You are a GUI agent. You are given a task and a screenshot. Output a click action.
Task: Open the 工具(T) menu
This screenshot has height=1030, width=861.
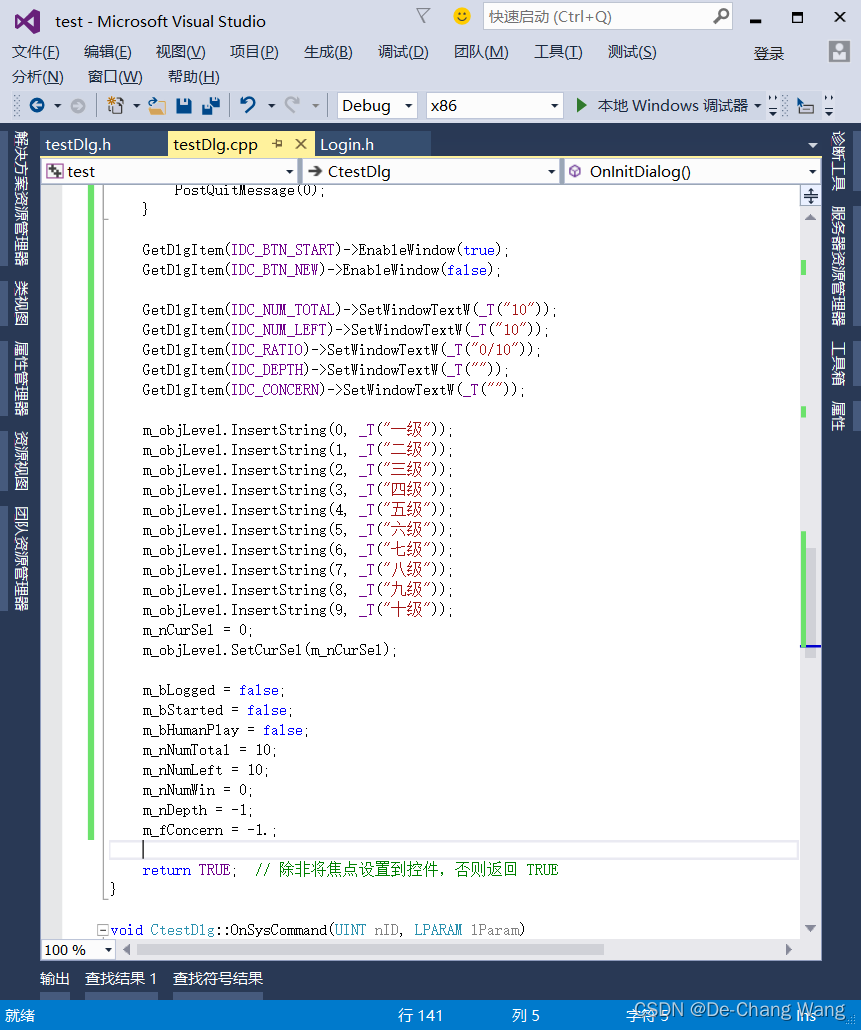pos(558,52)
